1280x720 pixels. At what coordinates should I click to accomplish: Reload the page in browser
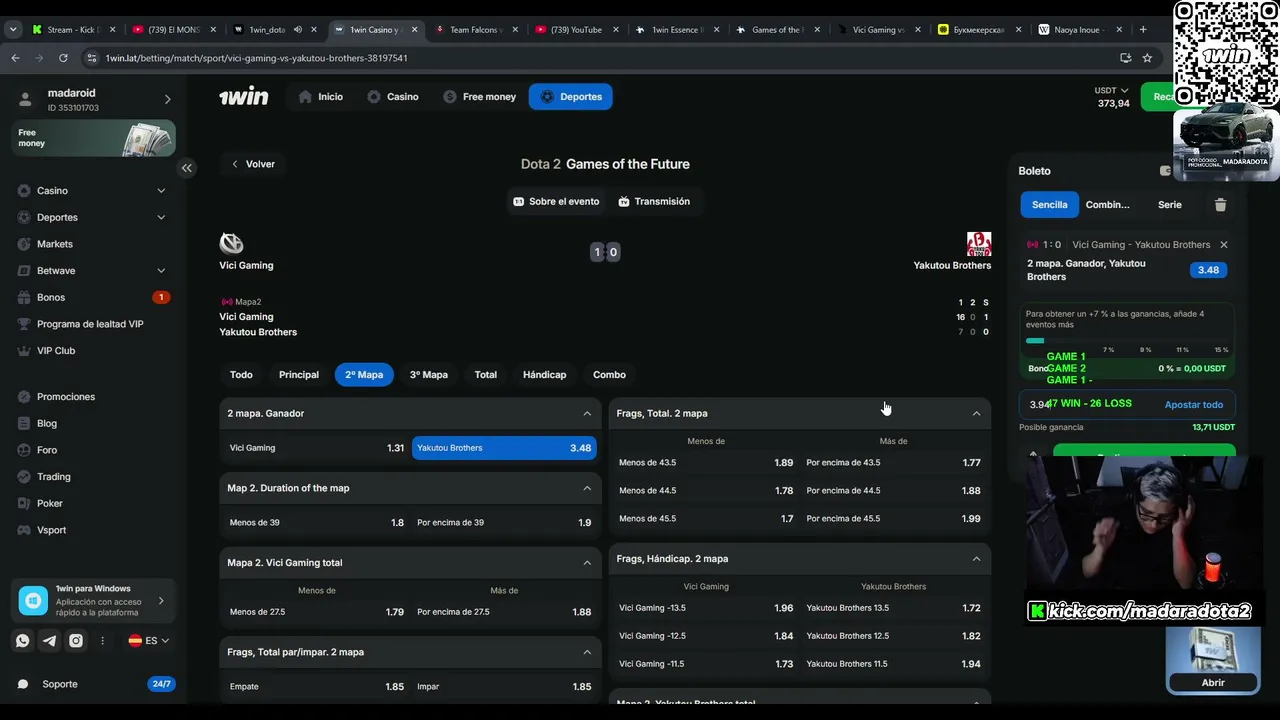(x=63, y=58)
